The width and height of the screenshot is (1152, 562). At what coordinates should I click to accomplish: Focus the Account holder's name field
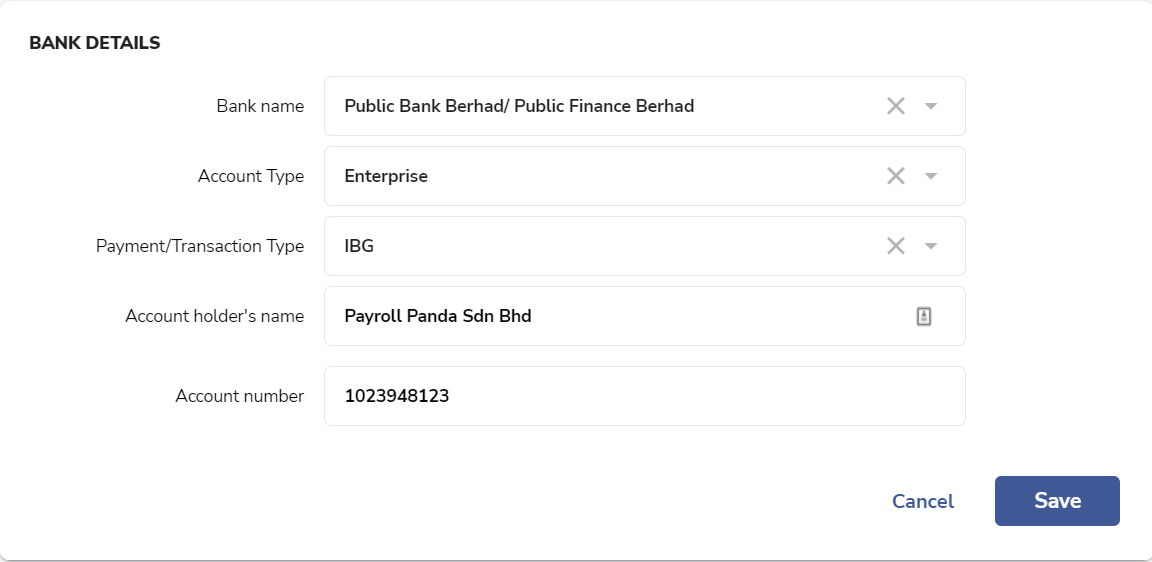point(644,316)
